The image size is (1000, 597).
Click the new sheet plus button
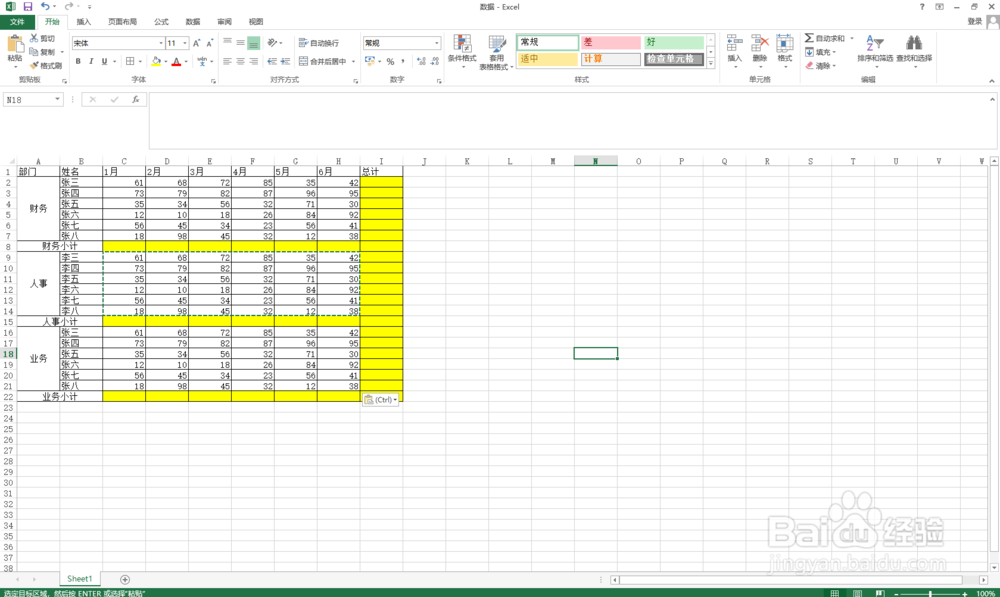click(125, 579)
